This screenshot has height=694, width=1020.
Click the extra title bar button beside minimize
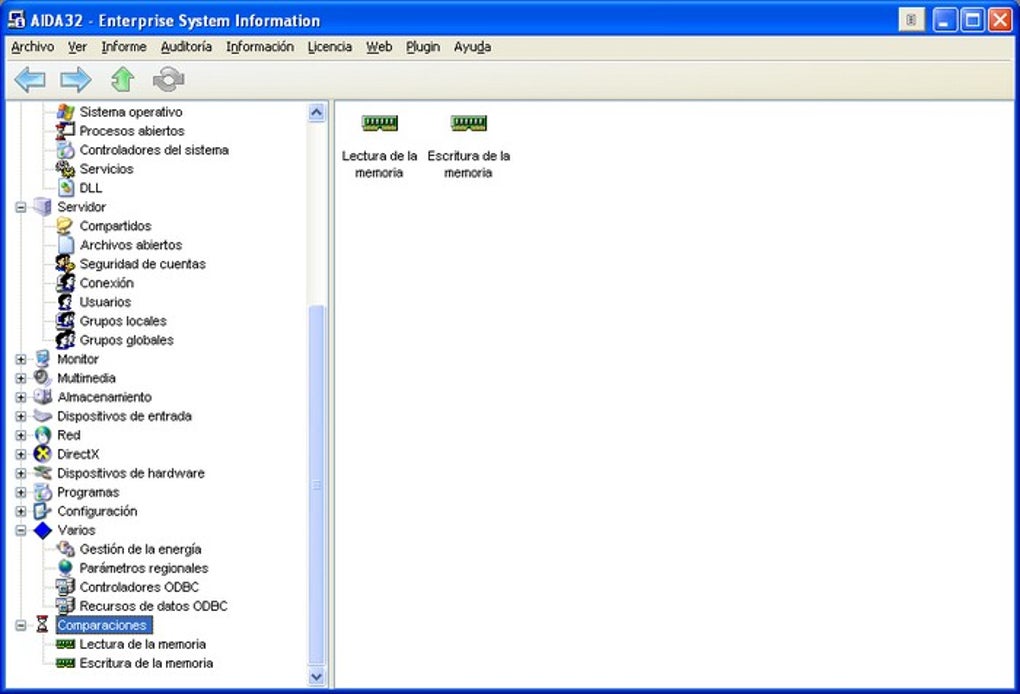click(x=911, y=20)
